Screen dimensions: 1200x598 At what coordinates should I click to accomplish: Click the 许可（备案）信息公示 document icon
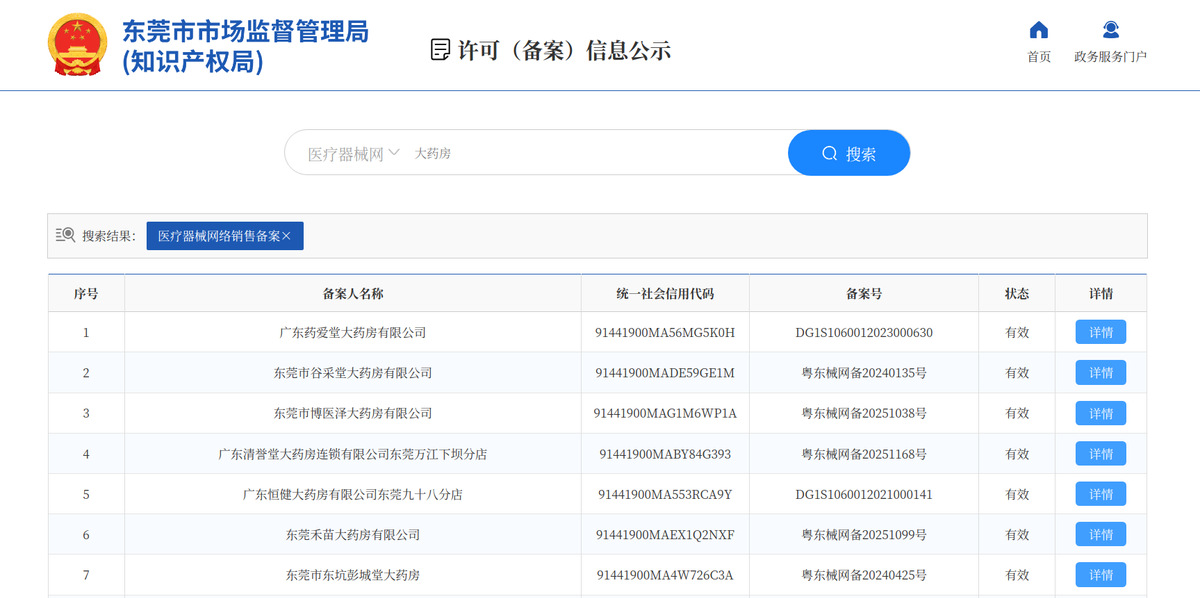[439, 50]
